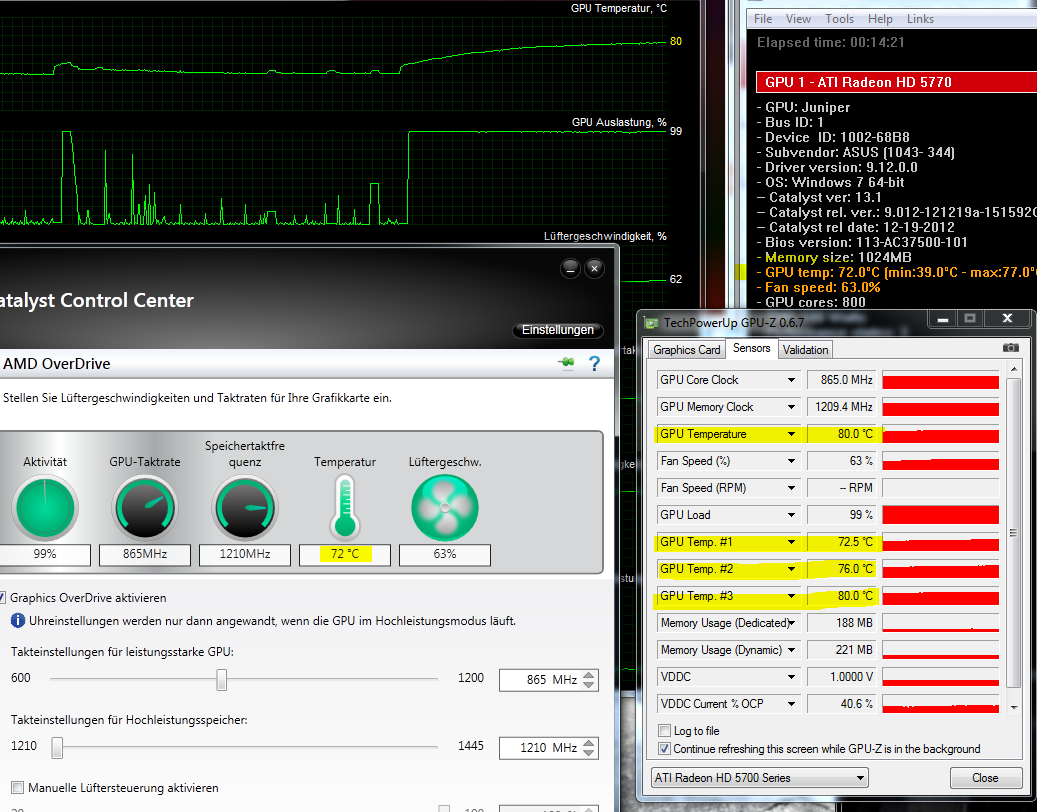1037x812 pixels.
Task: Increase GPU clock with up stepper arrow
Action: click(x=589, y=674)
